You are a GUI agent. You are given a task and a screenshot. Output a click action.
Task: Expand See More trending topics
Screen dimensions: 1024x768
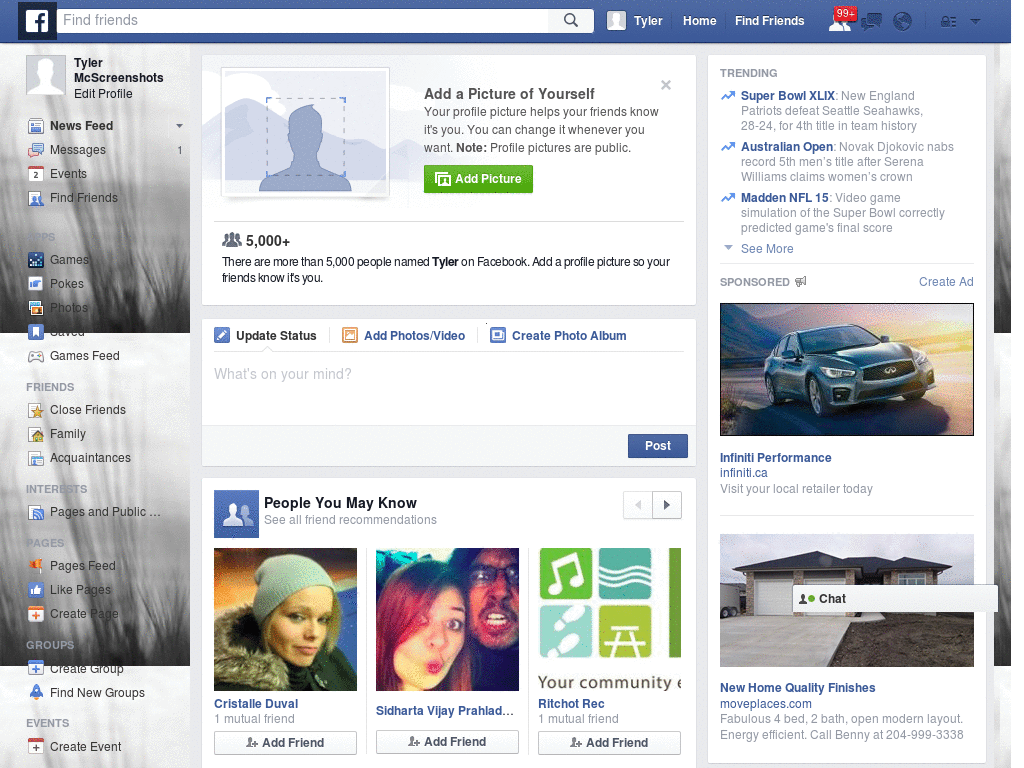point(767,249)
